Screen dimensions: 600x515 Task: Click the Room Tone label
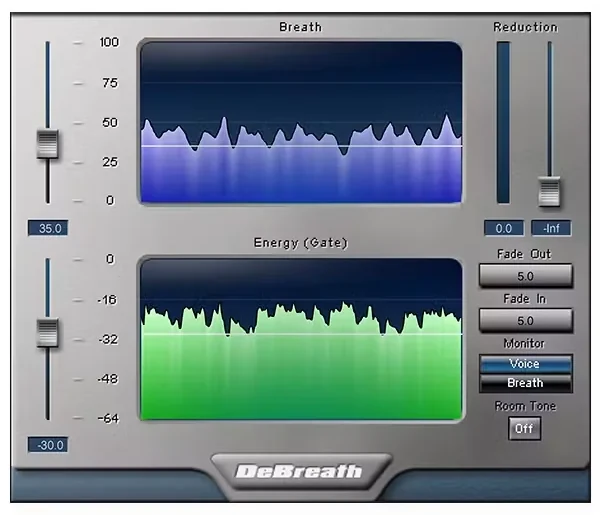525,406
